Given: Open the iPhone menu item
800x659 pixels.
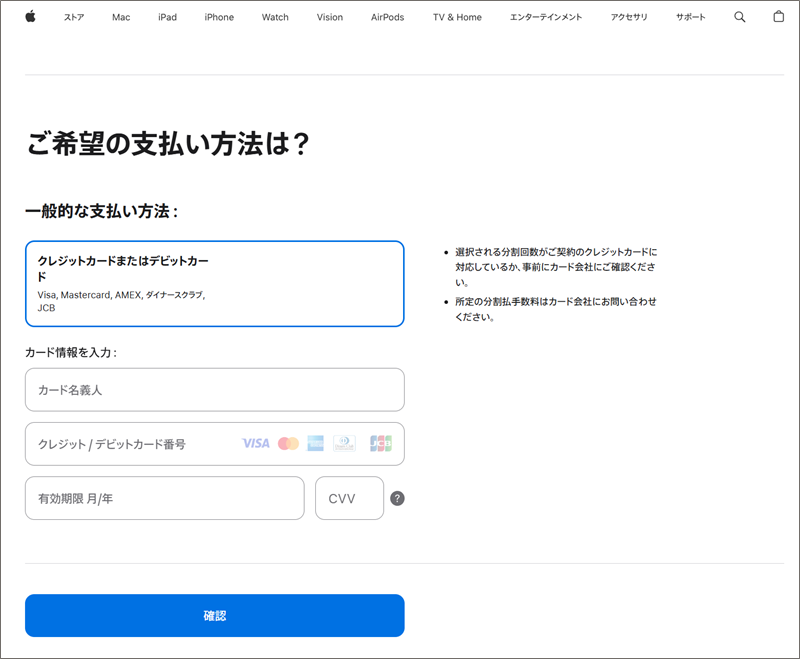Looking at the screenshot, I should [x=219, y=17].
